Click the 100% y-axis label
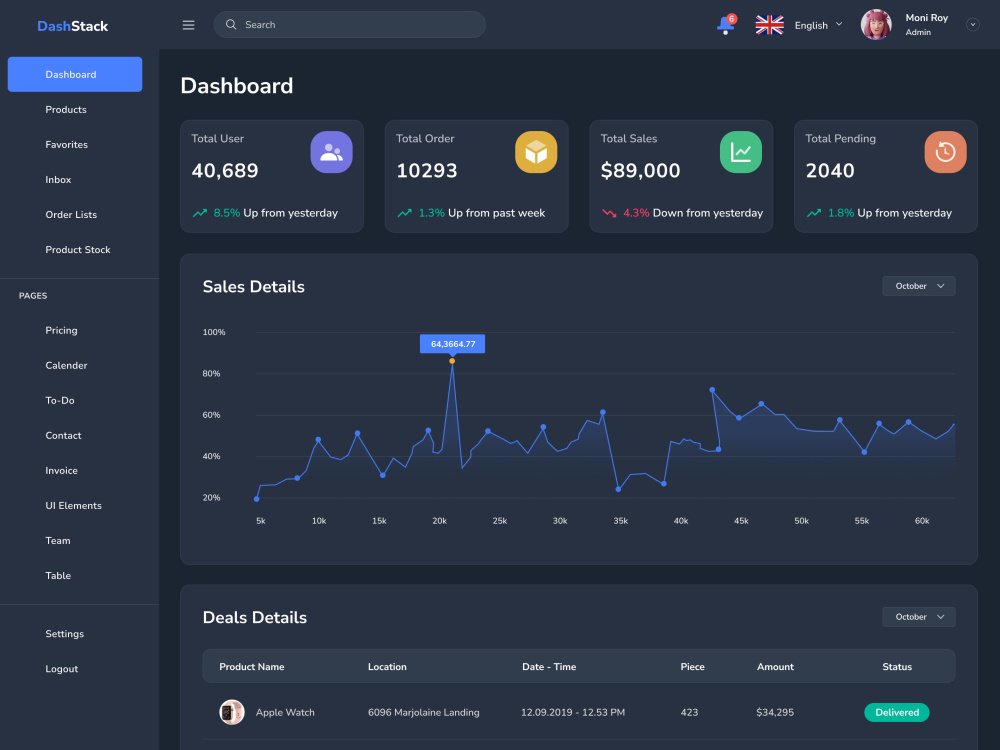 pos(214,332)
